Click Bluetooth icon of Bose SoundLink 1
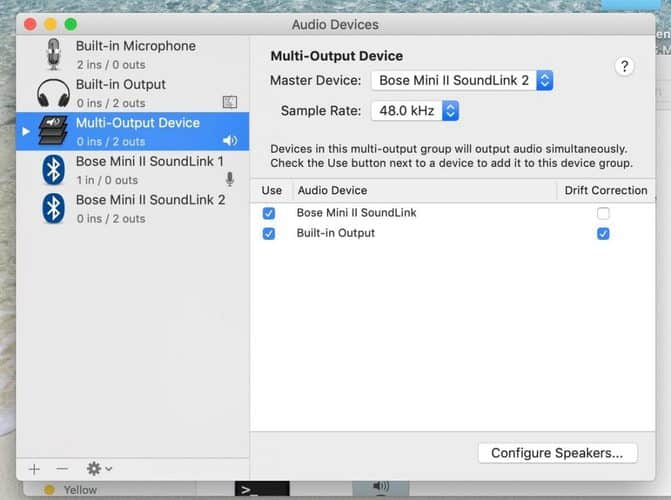Viewport: 671px width, 500px height. [53, 170]
